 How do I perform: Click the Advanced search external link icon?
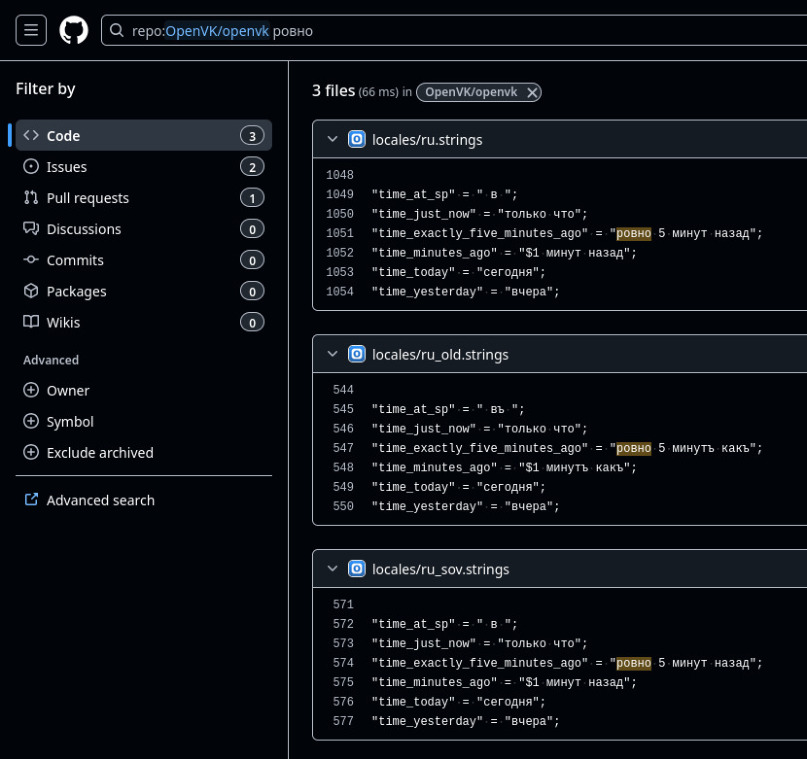pyautogui.click(x=31, y=500)
